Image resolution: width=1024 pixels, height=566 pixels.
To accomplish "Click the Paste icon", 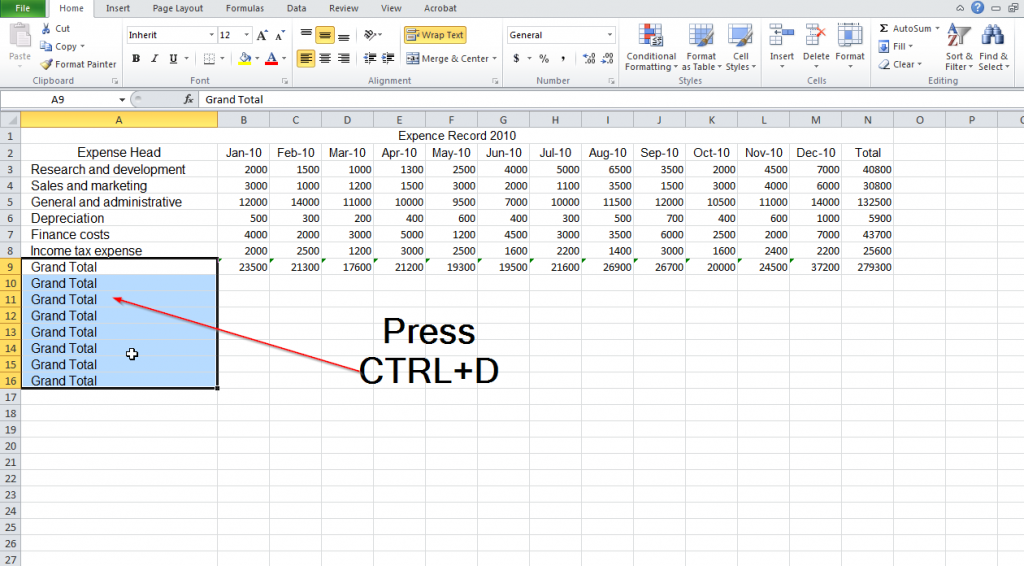I will (x=20, y=37).
